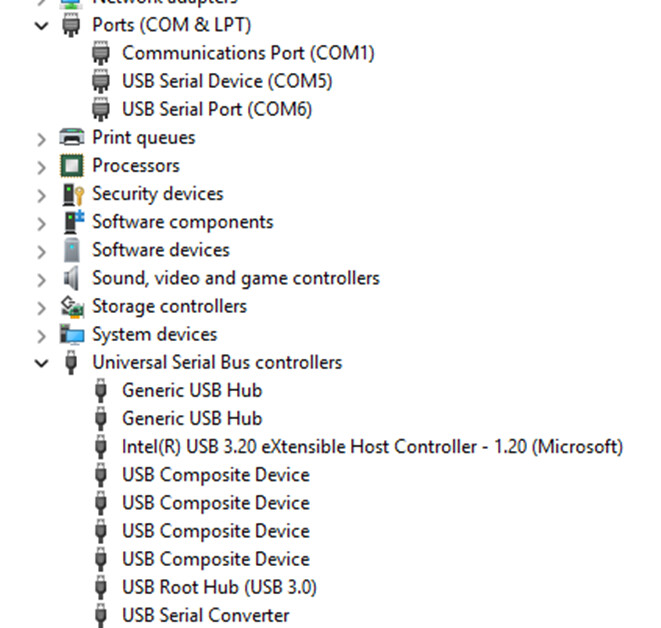Select USB Root Hub (USB 3.0)

click(219, 587)
